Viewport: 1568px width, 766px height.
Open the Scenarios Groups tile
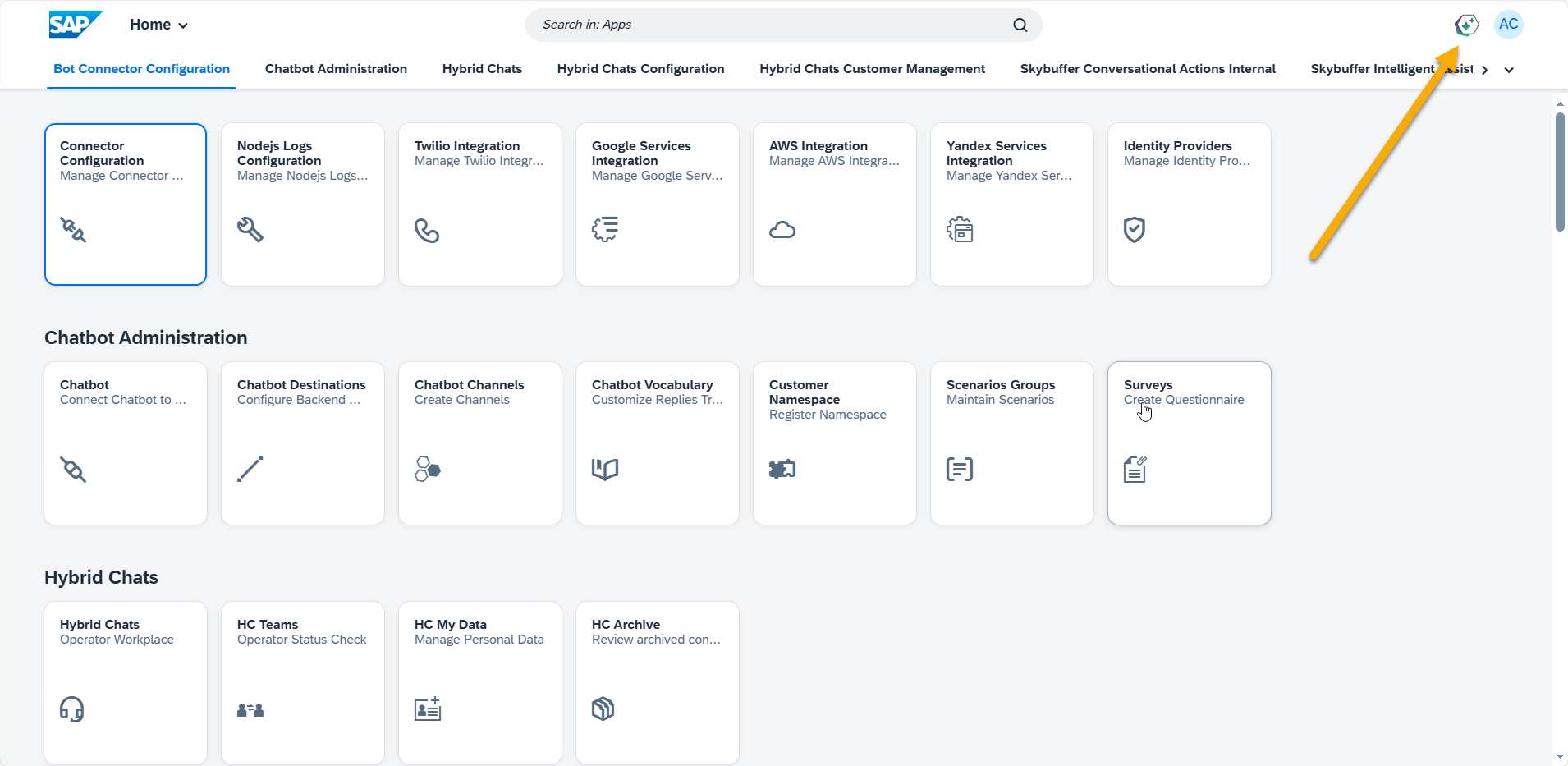point(1011,443)
